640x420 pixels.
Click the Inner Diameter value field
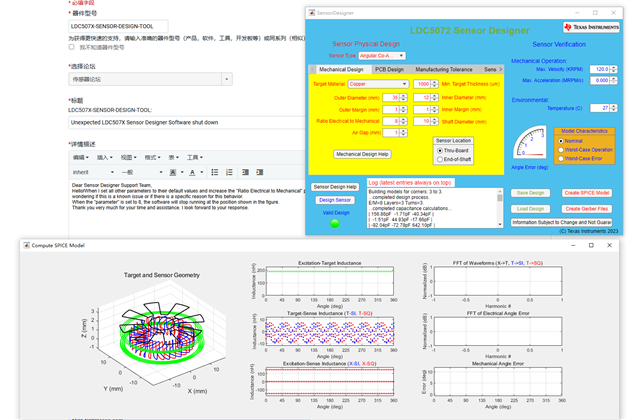[x=422, y=98]
